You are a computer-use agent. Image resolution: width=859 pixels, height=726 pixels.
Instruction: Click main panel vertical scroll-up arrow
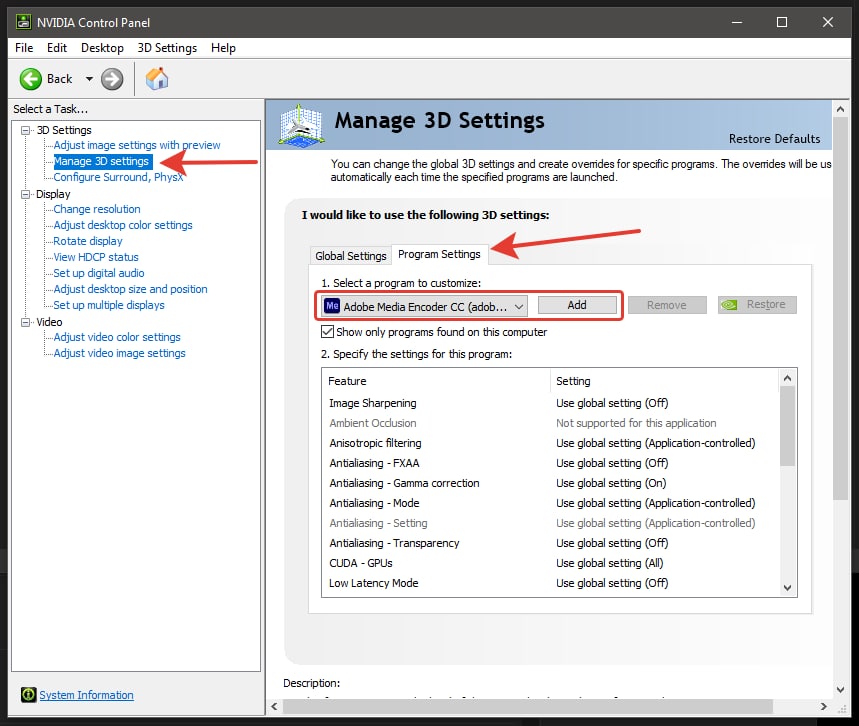(840, 109)
